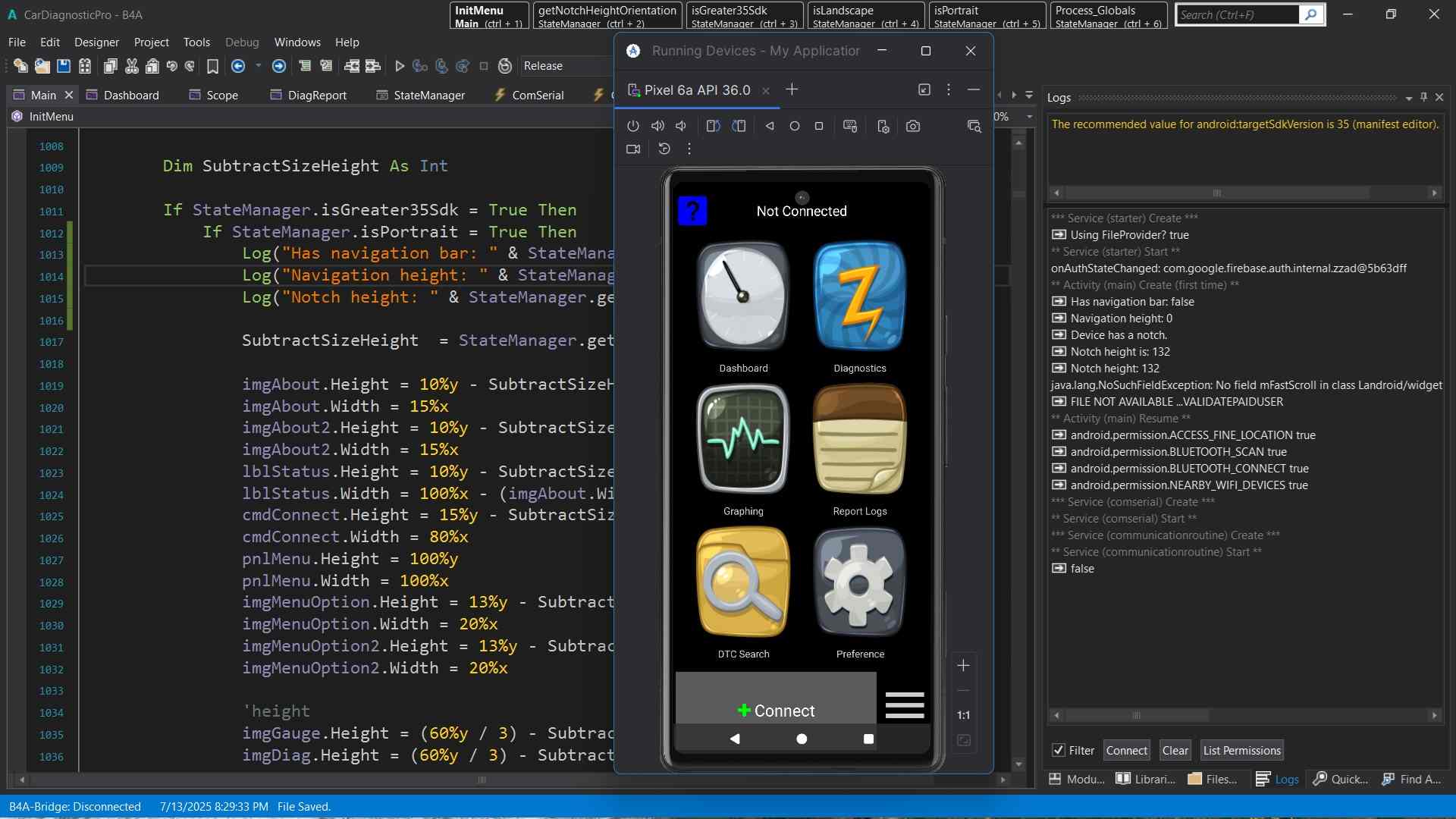The width and height of the screenshot is (1456, 819).
Task: Open the Diagnostics app icon on emulator
Action: (x=859, y=297)
